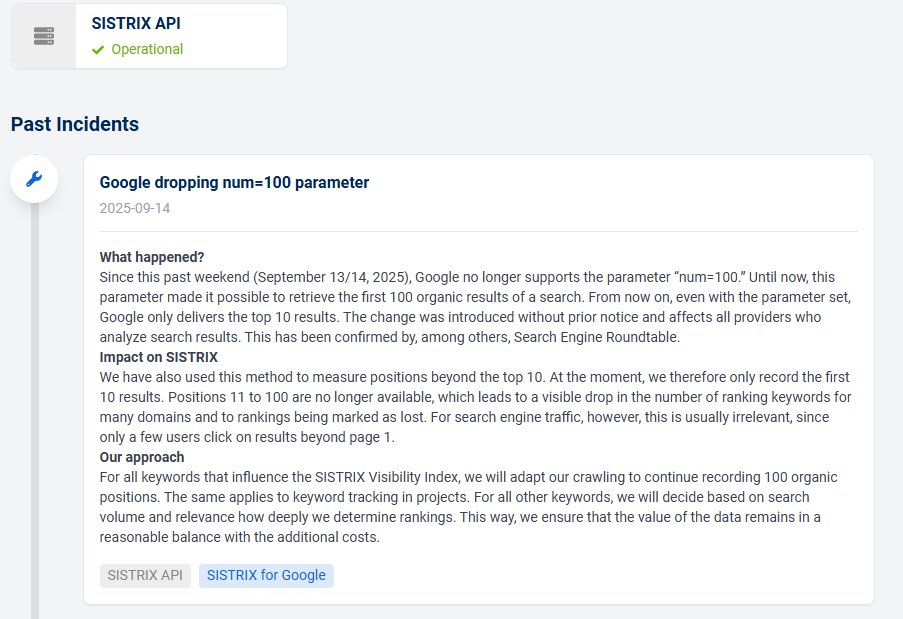The image size is (903, 619).
Task: Click the incident date 2025-09-14
Action: pos(135,208)
